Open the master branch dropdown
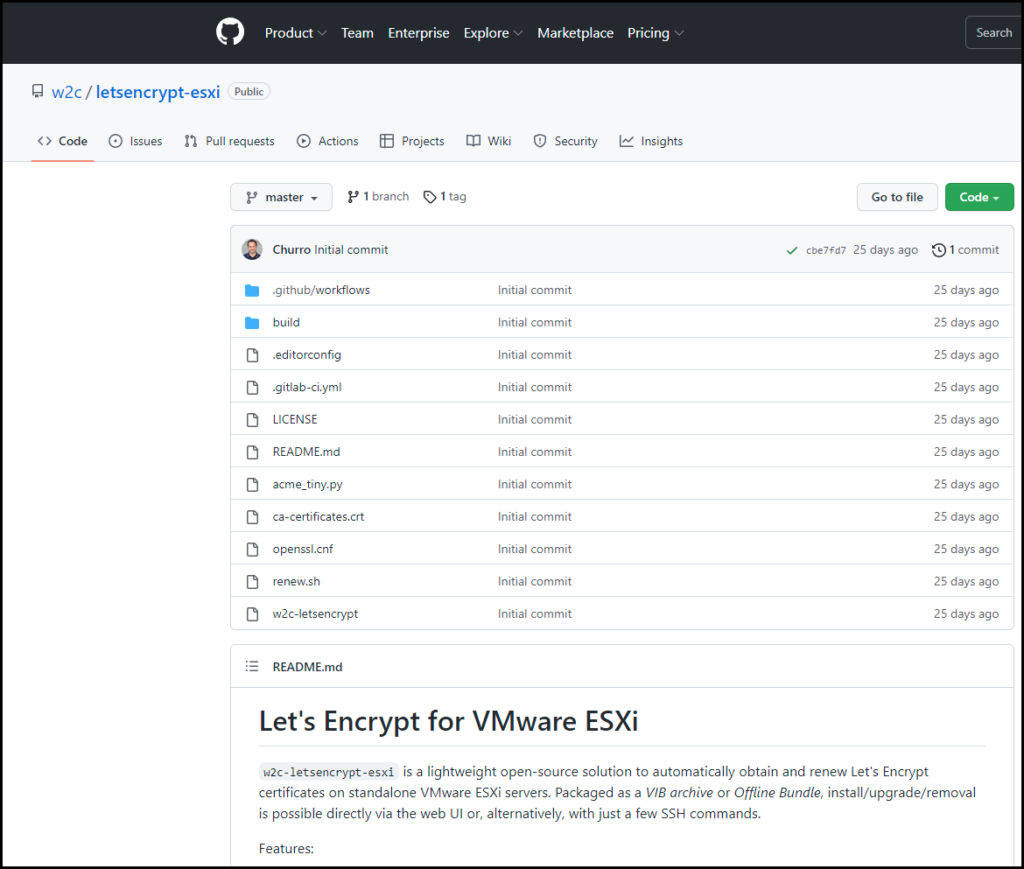The width and height of the screenshot is (1024, 869). coord(281,196)
